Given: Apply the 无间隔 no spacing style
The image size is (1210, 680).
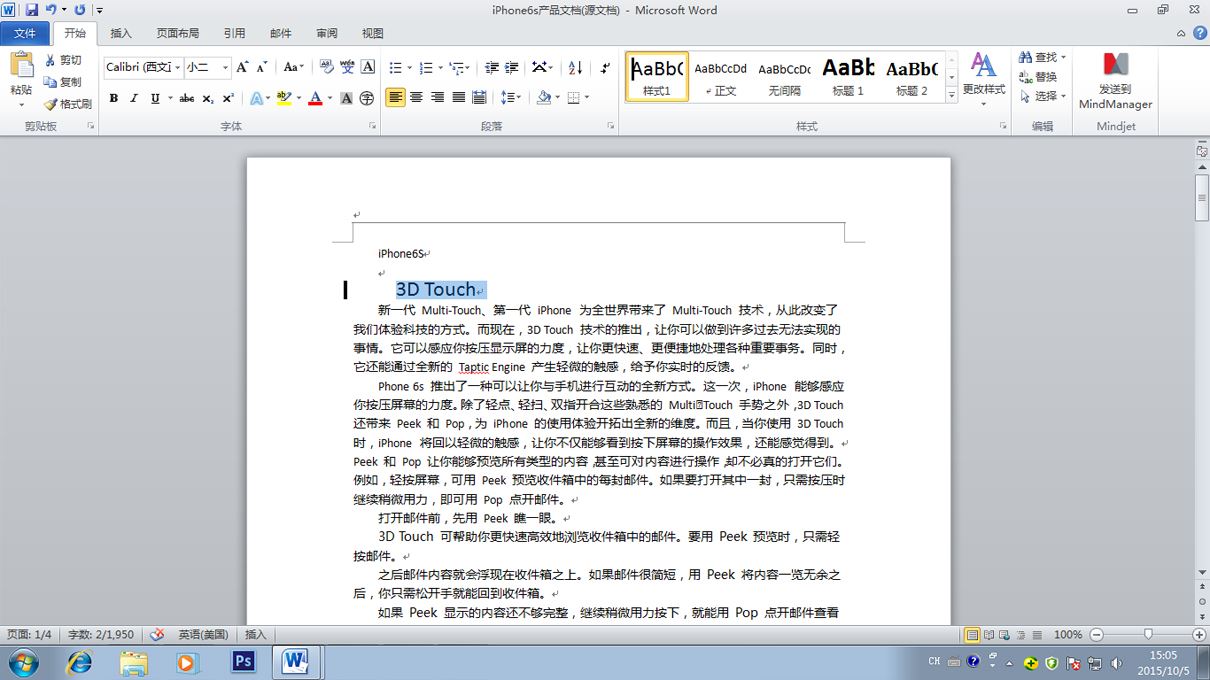Looking at the screenshot, I should pos(784,77).
